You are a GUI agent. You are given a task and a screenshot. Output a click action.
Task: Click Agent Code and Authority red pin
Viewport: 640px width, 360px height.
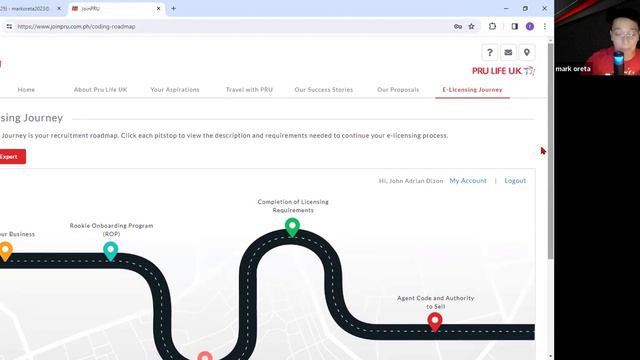coord(435,321)
